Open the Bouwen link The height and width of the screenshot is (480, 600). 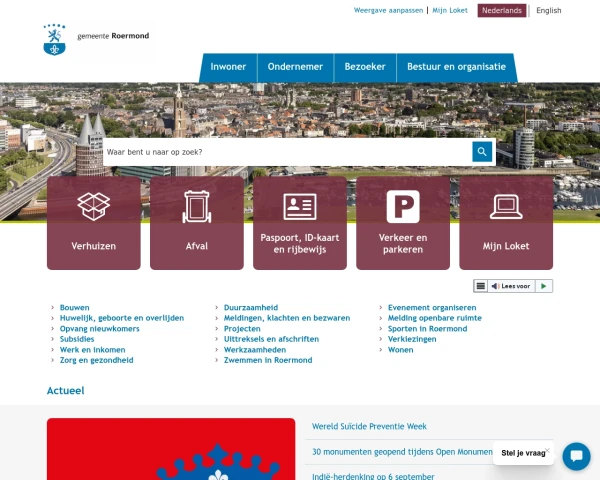(x=75, y=307)
